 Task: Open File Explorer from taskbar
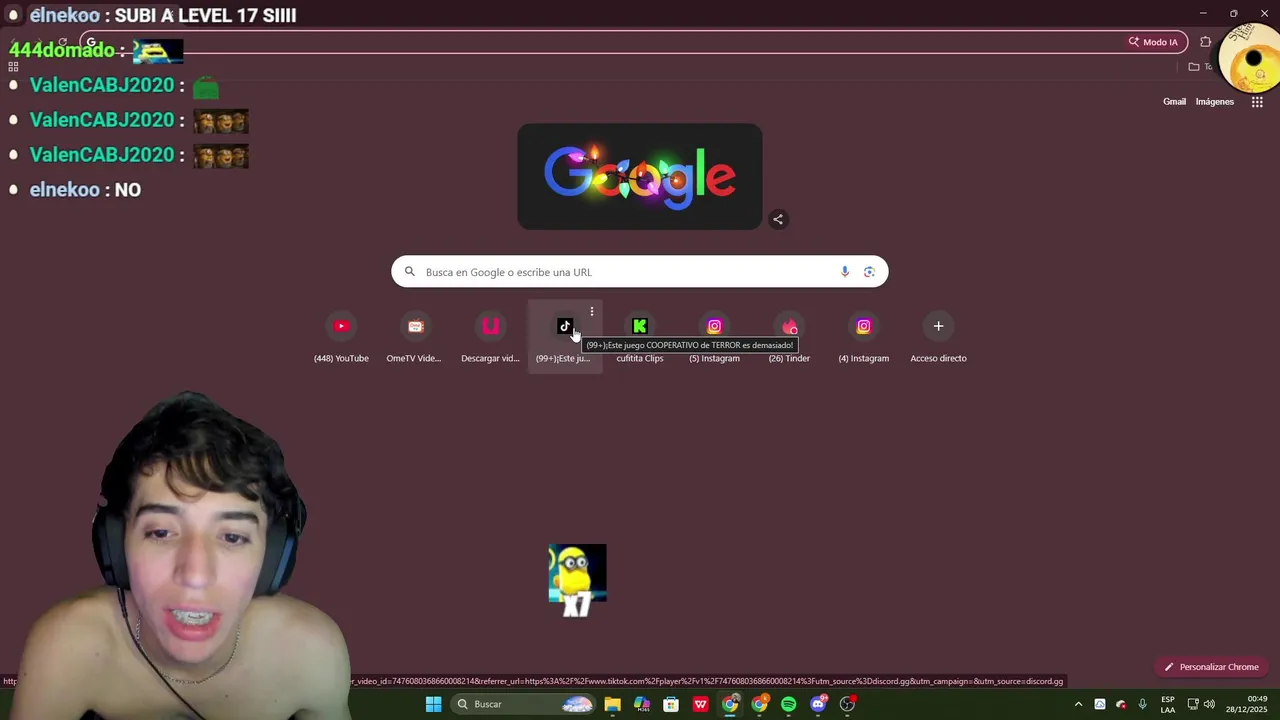tap(612, 704)
